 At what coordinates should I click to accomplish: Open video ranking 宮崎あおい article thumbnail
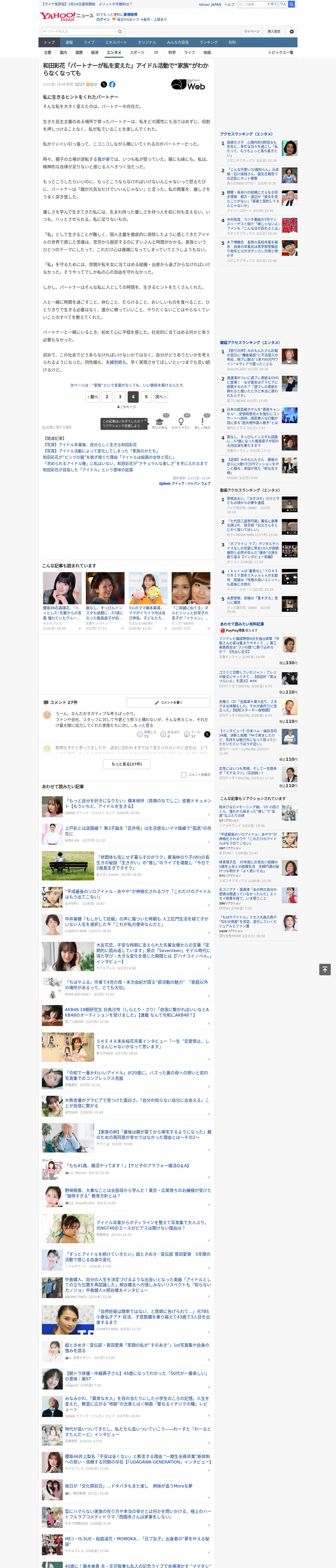[290, 504]
